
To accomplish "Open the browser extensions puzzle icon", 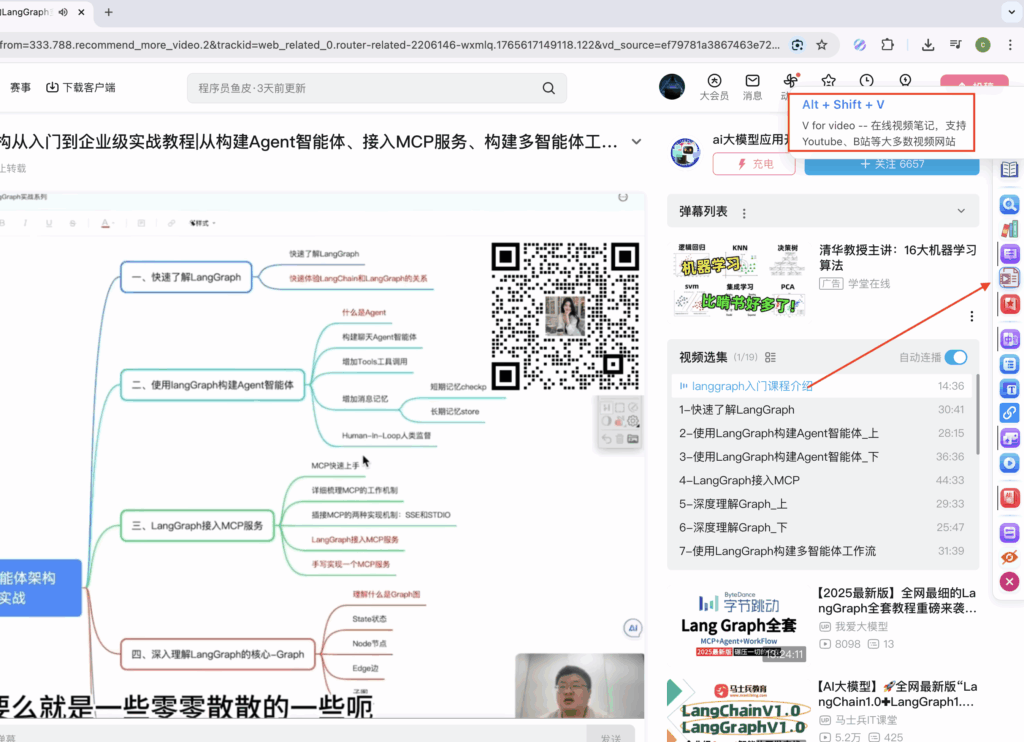I will pos(887,45).
